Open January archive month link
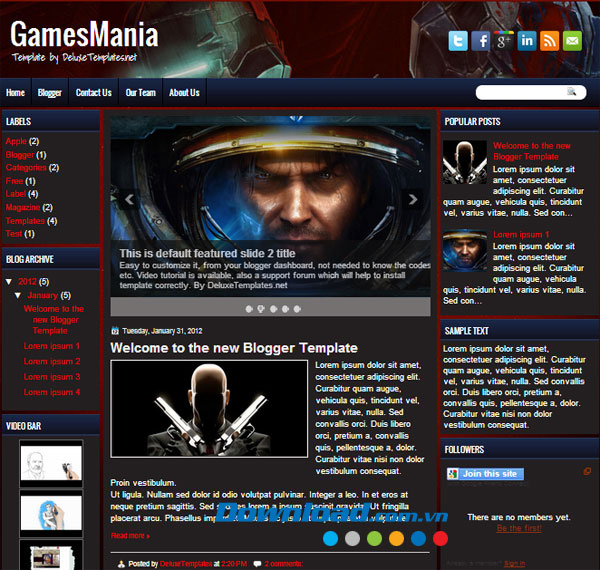600x570 pixels. point(43,295)
